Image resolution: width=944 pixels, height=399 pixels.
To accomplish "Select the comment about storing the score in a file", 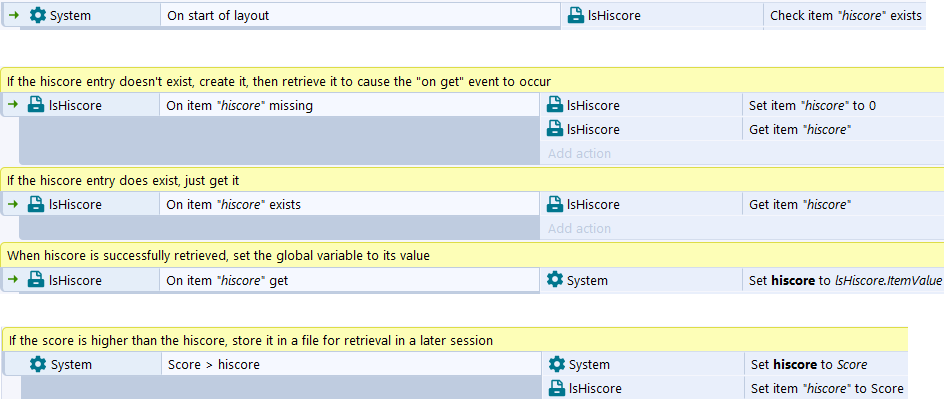I will point(455,340).
